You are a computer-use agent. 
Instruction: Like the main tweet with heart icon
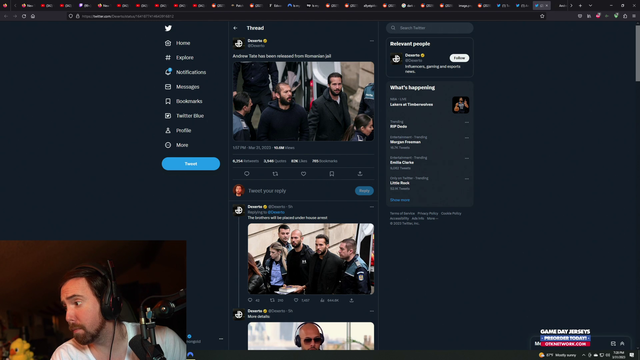tap(303, 173)
